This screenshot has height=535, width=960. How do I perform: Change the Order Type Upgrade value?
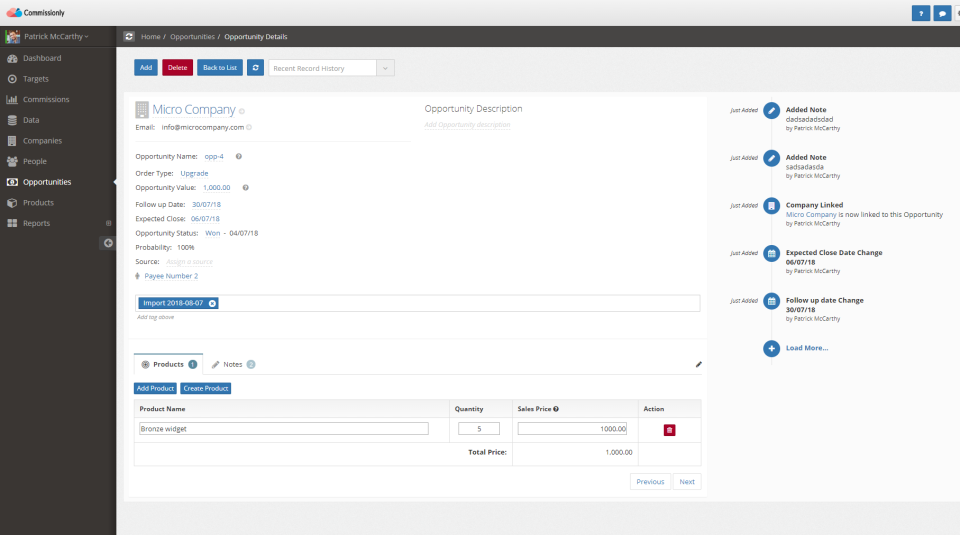[x=194, y=173]
